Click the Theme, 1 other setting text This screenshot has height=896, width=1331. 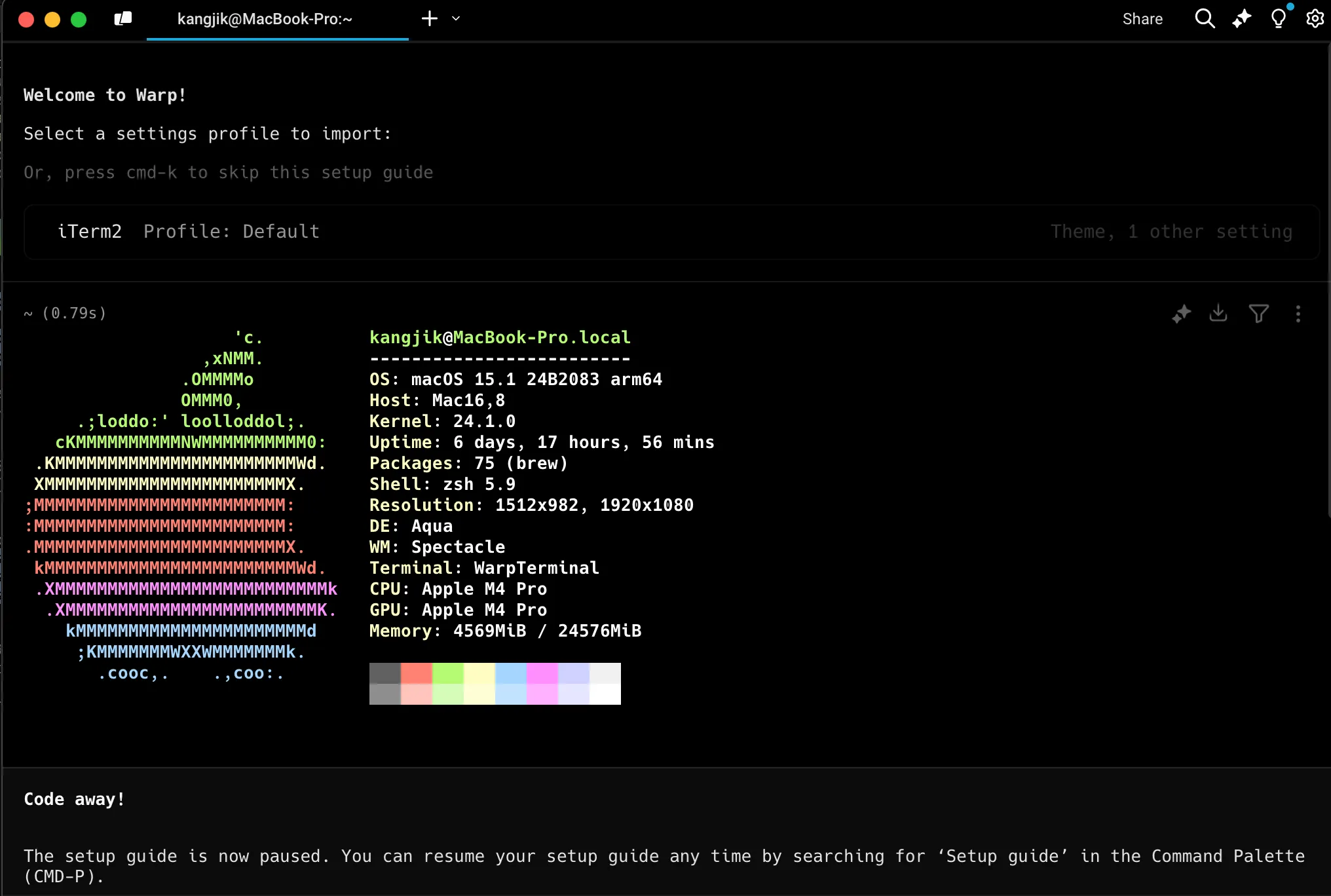(1171, 232)
